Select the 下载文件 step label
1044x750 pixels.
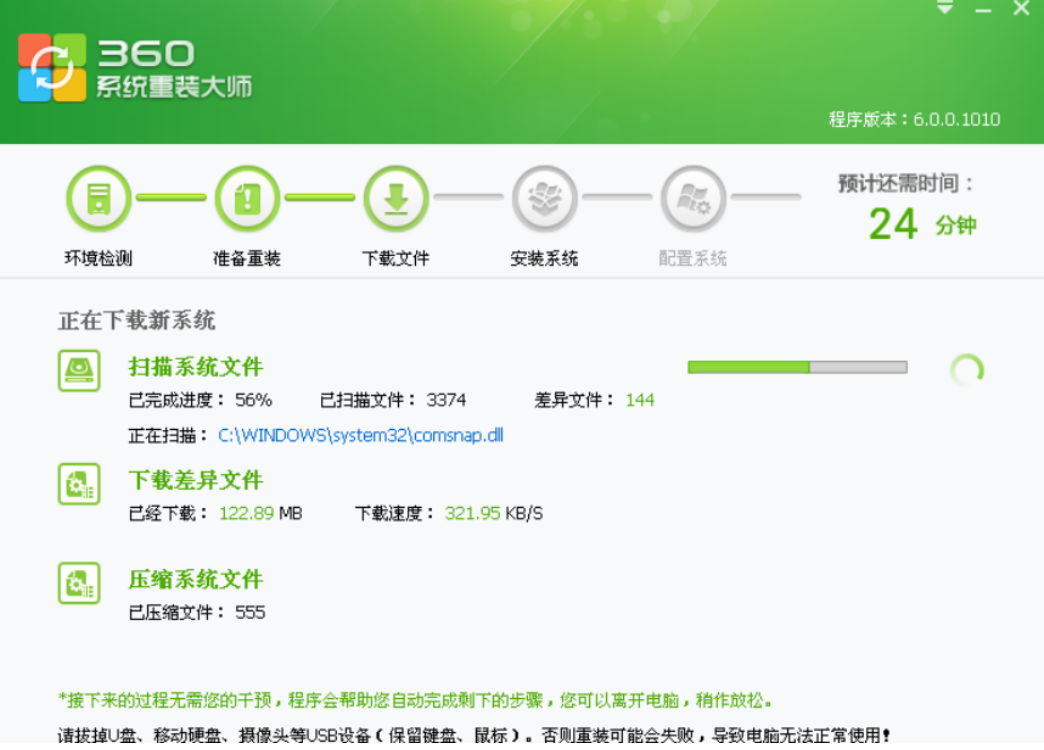(396, 259)
